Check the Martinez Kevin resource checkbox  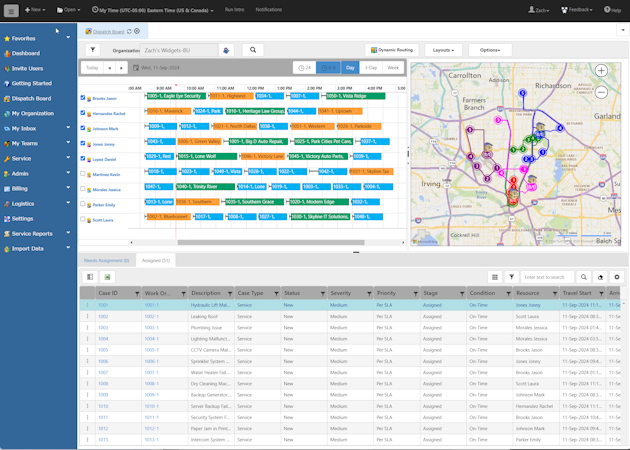pos(83,174)
